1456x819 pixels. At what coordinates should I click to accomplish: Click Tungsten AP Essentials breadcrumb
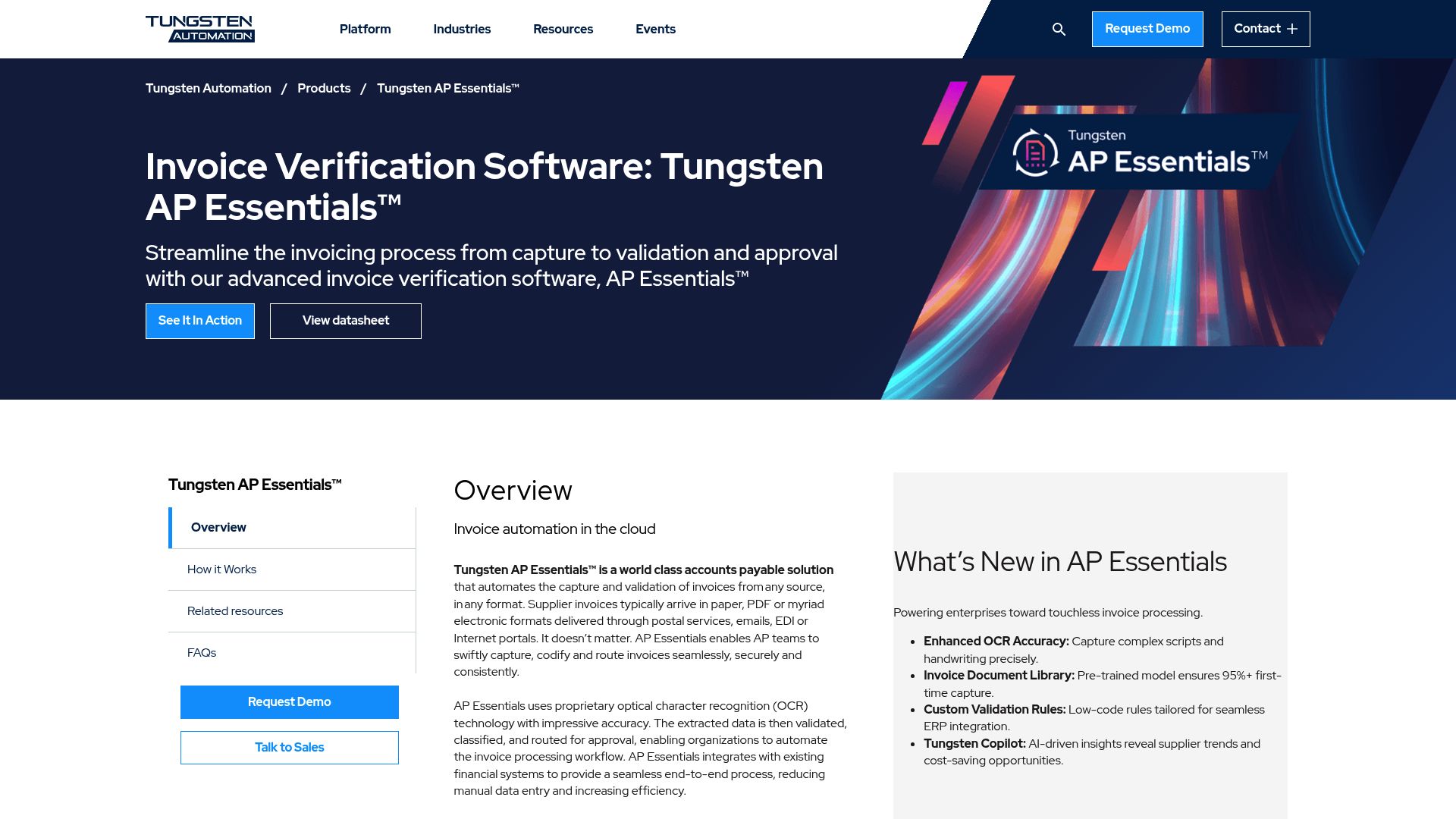coord(448,88)
